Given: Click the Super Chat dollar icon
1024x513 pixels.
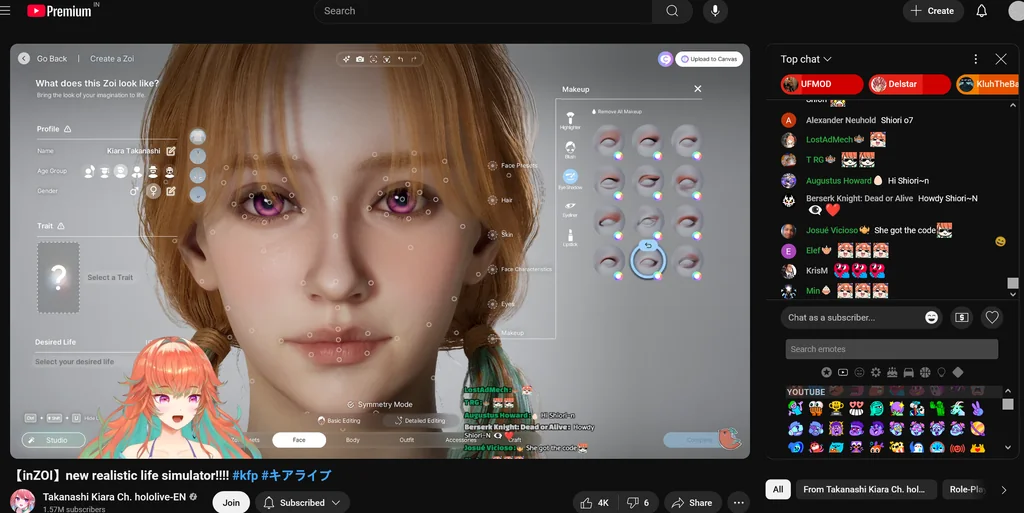Looking at the screenshot, I should 961,317.
